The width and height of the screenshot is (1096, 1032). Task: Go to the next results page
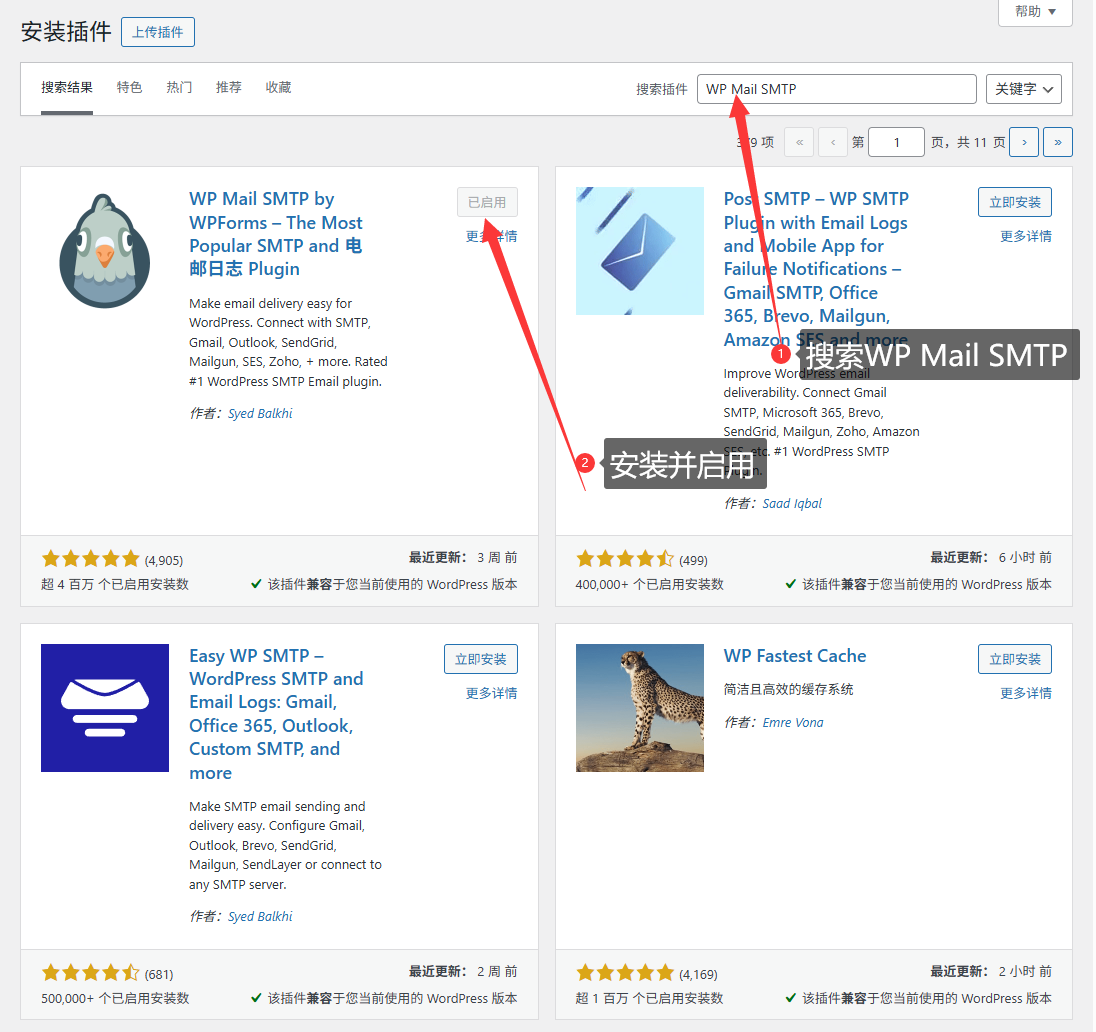(x=1025, y=143)
